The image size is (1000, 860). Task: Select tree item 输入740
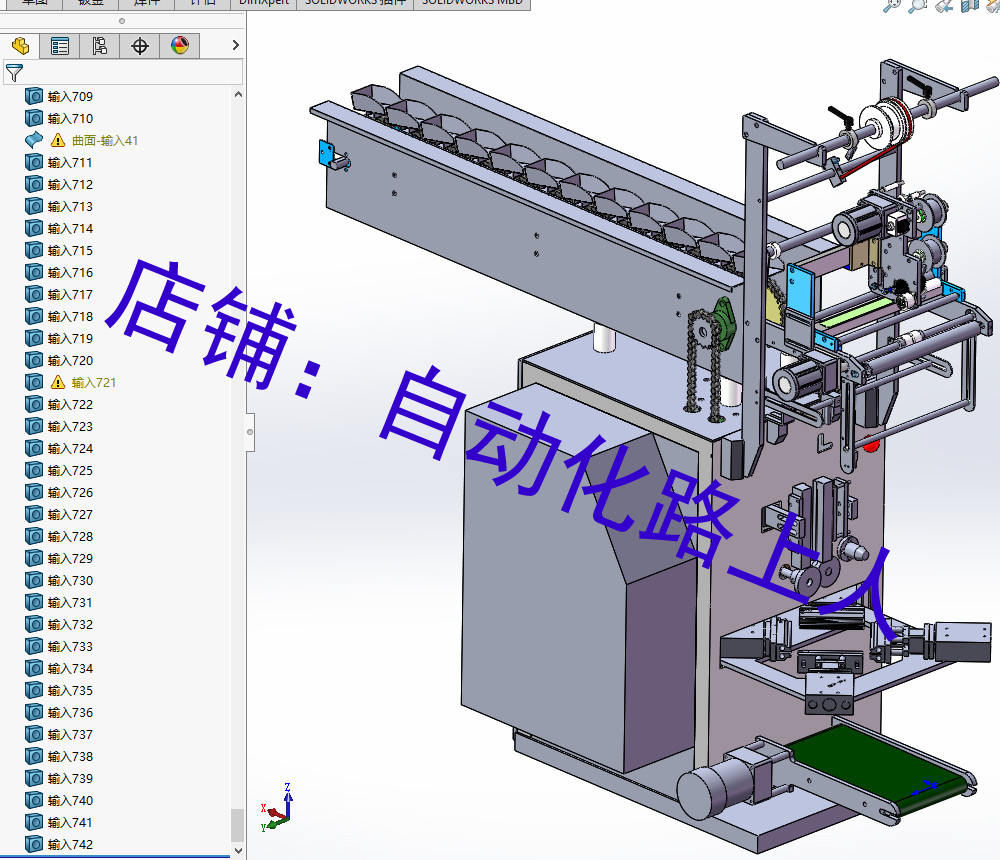click(70, 801)
